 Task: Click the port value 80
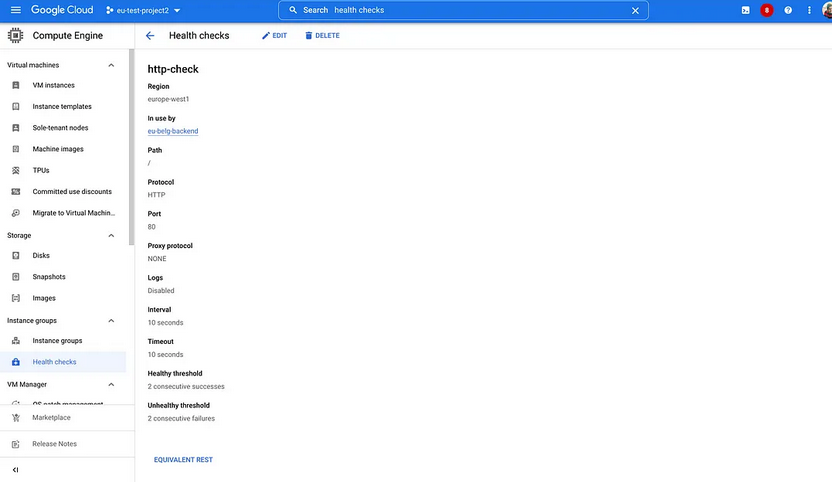(x=152, y=227)
